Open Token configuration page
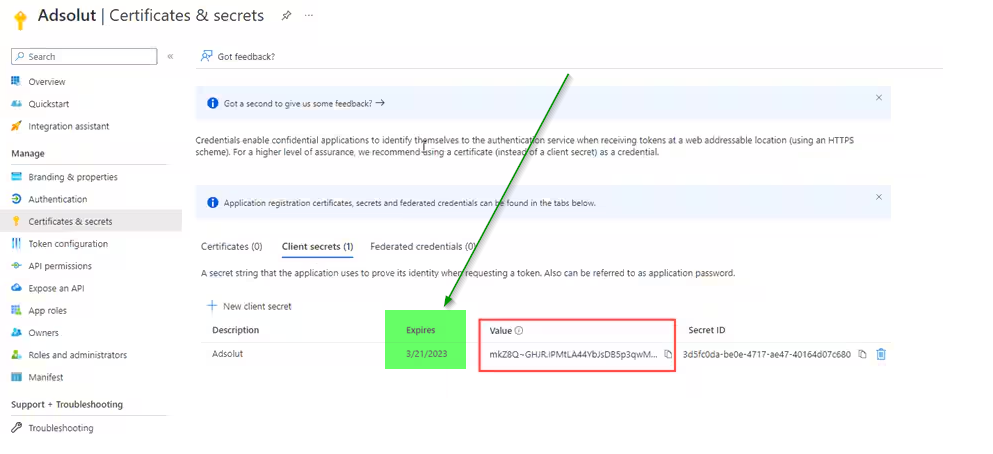993x454 pixels. point(67,244)
